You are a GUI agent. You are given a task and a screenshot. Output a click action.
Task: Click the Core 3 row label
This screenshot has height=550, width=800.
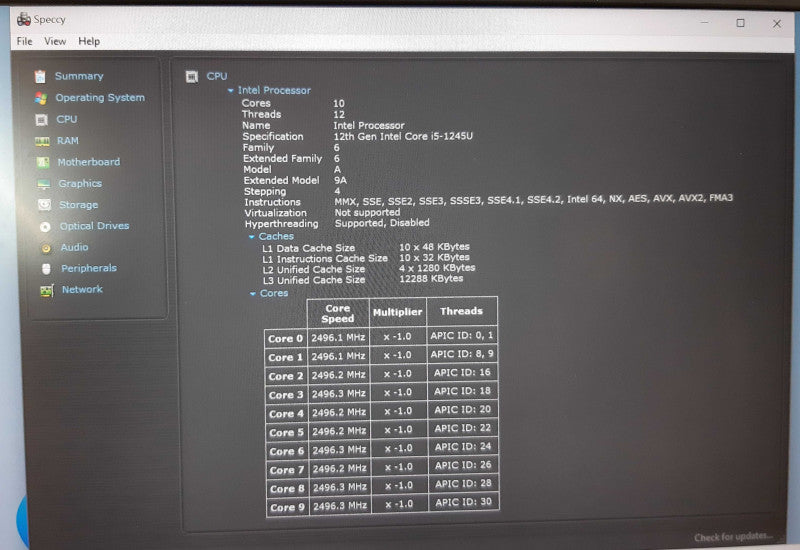click(x=286, y=395)
